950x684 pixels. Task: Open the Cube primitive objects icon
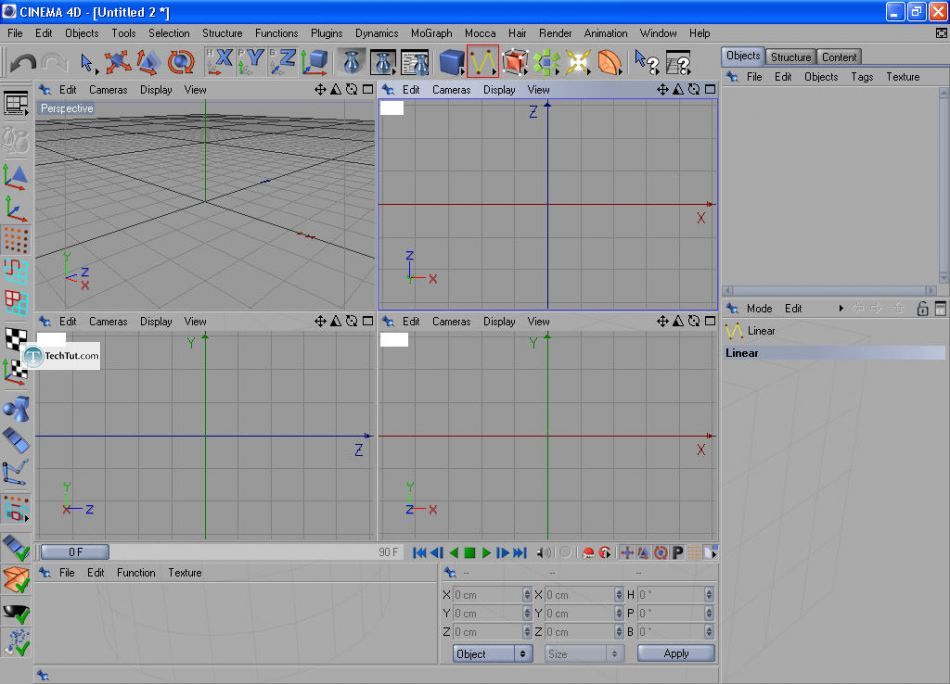click(451, 62)
